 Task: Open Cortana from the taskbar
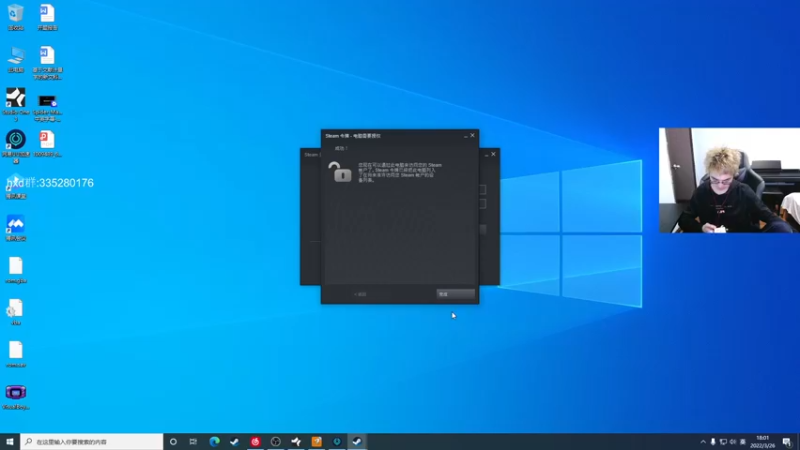click(173, 442)
